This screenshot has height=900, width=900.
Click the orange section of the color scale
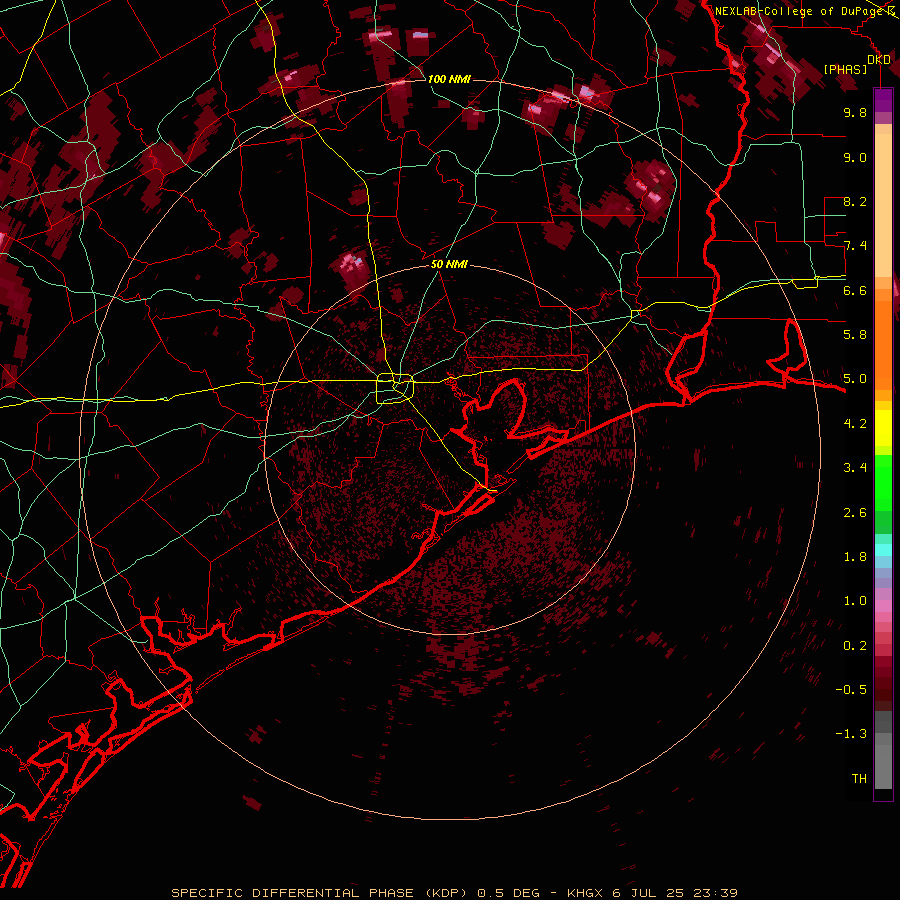point(883,340)
